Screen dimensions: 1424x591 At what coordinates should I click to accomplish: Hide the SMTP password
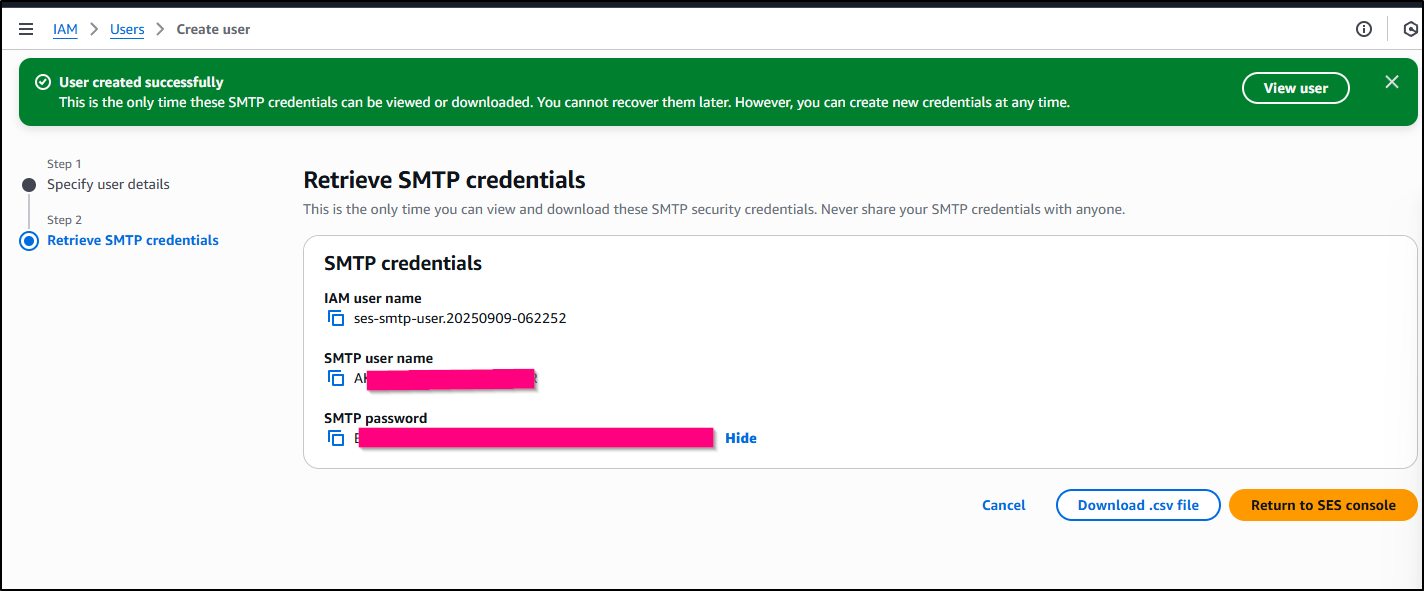tap(741, 438)
